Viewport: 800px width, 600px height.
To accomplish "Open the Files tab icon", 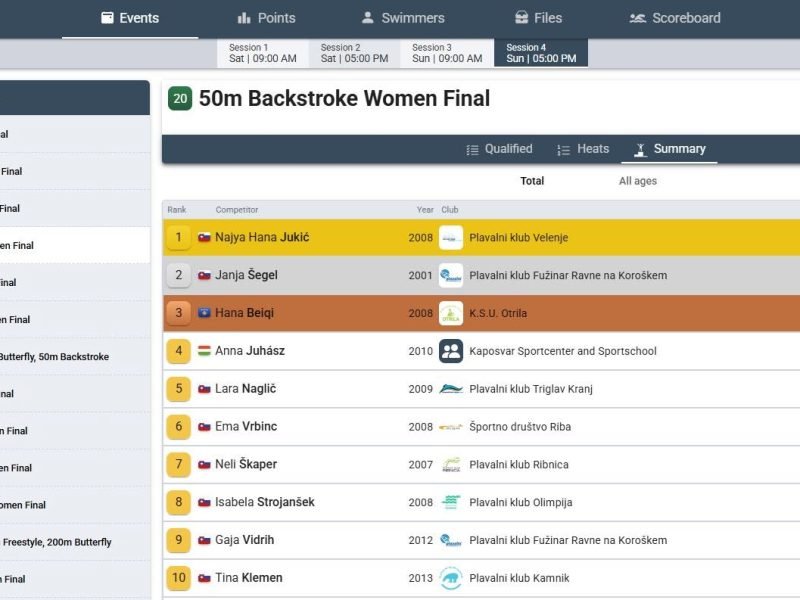I will point(521,18).
